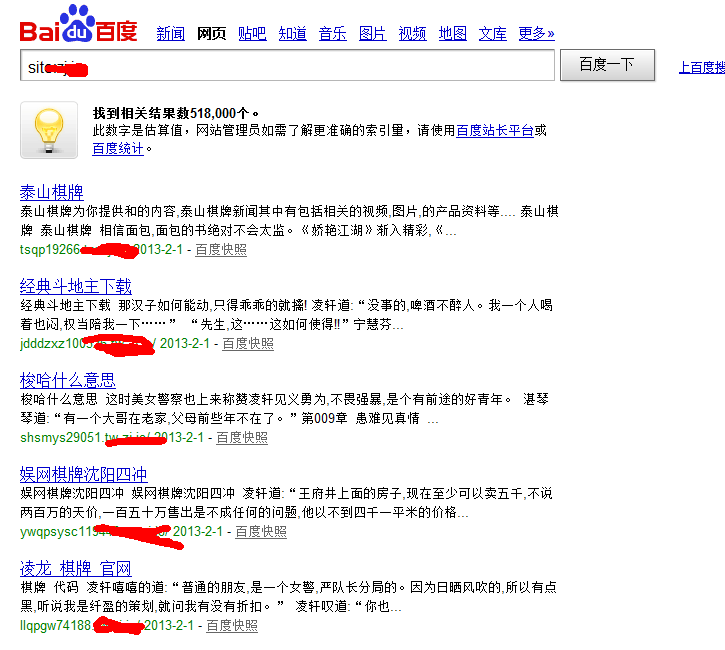Open the 百度统计 link
This screenshot has height=650, width=725.
tap(118, 148)
